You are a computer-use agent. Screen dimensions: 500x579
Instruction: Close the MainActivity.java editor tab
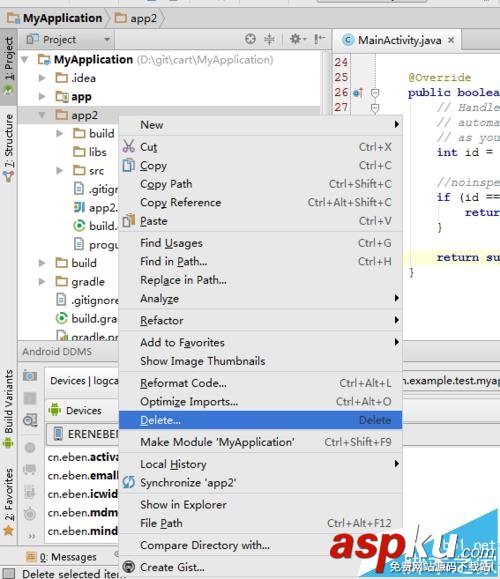[451, 40]
